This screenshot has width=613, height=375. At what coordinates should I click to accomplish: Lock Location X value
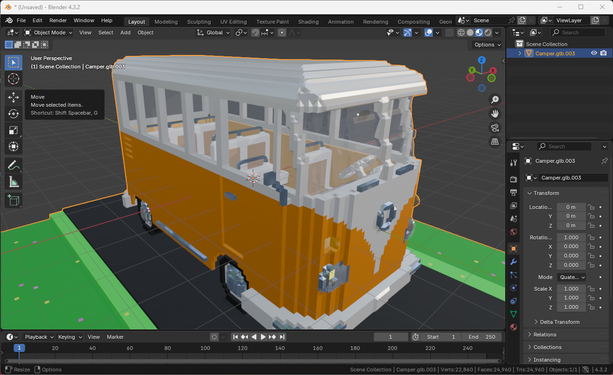[591, 207]
